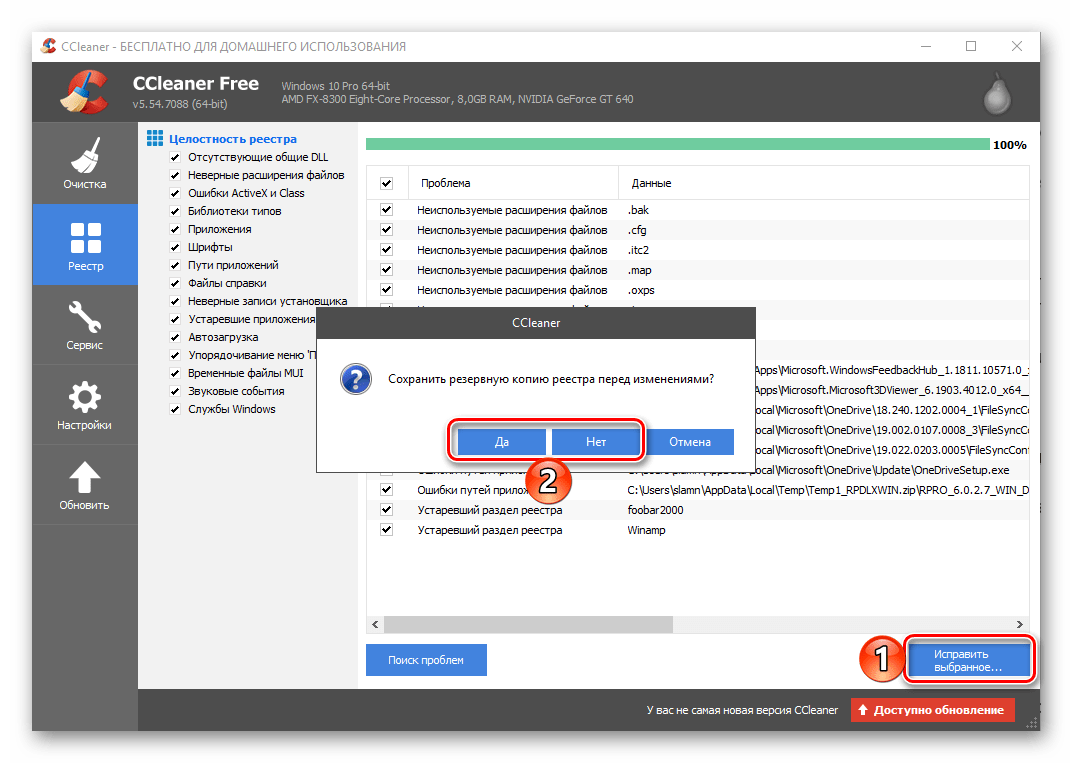Click the OneDrive 18.240.1202.0004_1 path entry
The image size is (1073, 763).
(x=892, y=410)
